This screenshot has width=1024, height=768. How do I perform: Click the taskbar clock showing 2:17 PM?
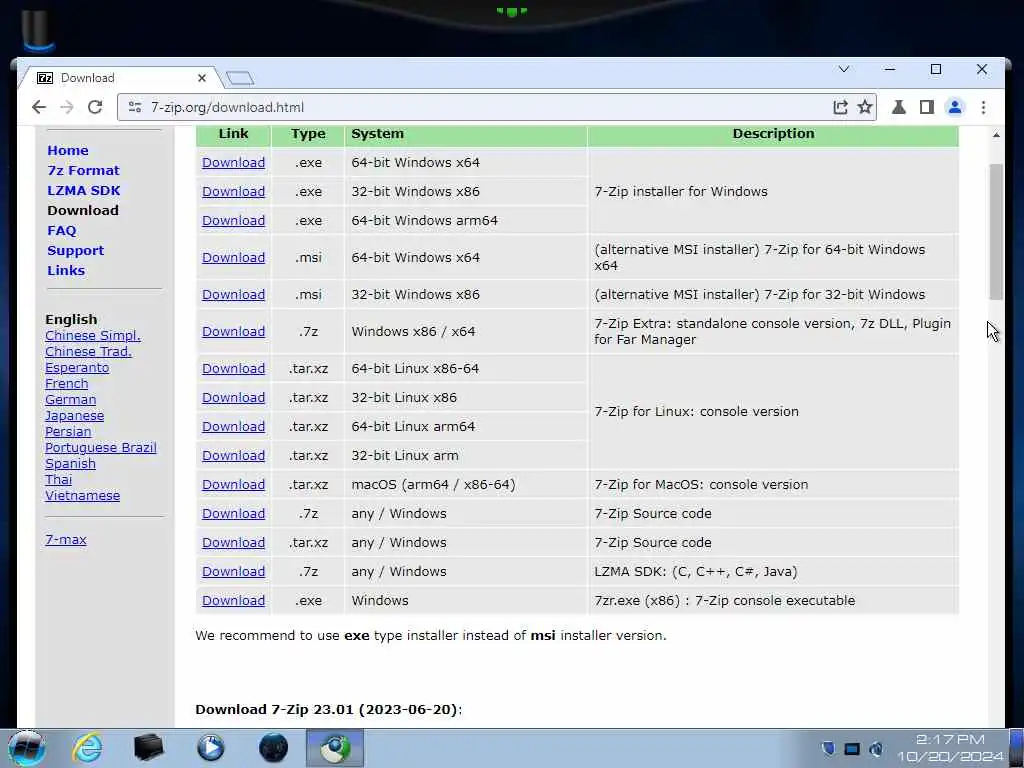[x=950, y=748]
